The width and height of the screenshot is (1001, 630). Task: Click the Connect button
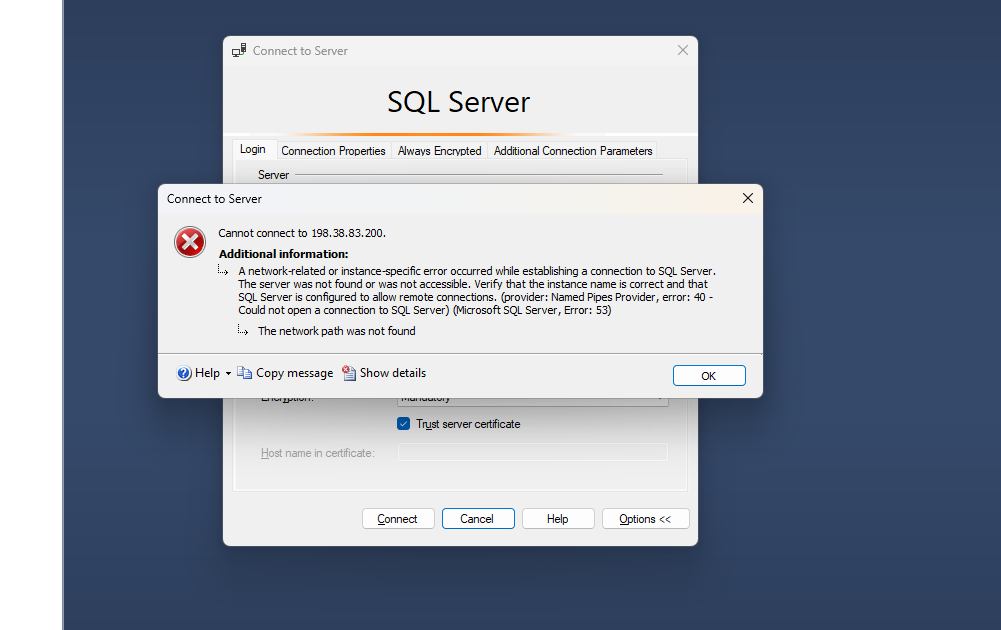[x=397, y=519]
